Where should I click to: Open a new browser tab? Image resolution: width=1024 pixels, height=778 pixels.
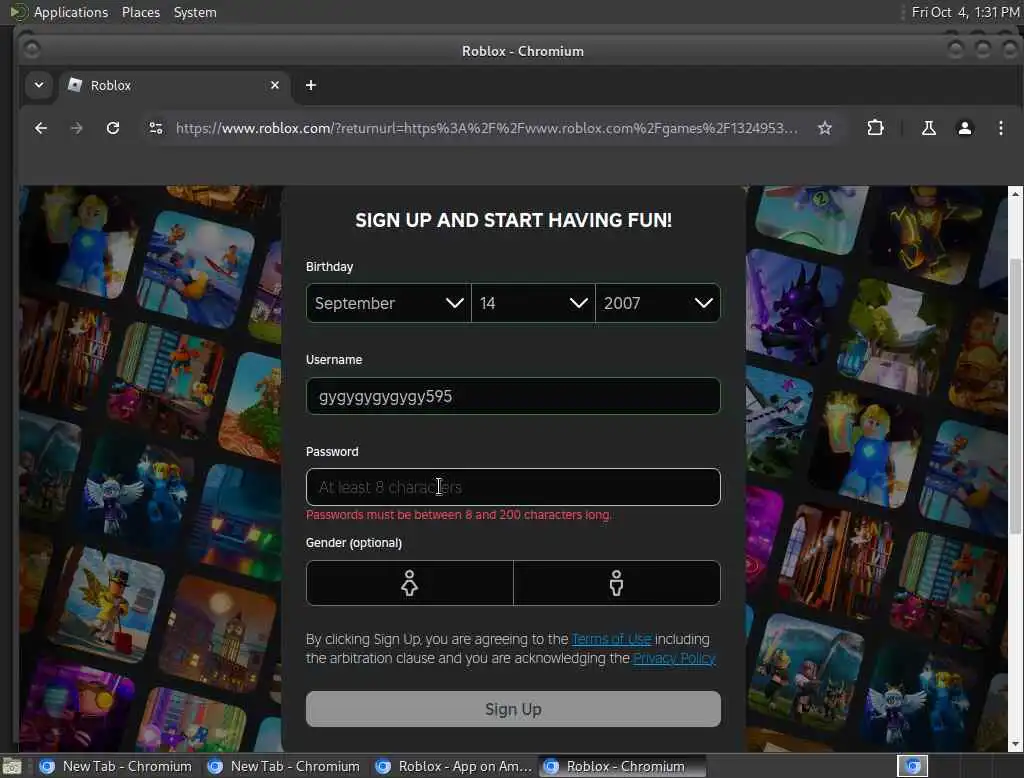[311, 85]
